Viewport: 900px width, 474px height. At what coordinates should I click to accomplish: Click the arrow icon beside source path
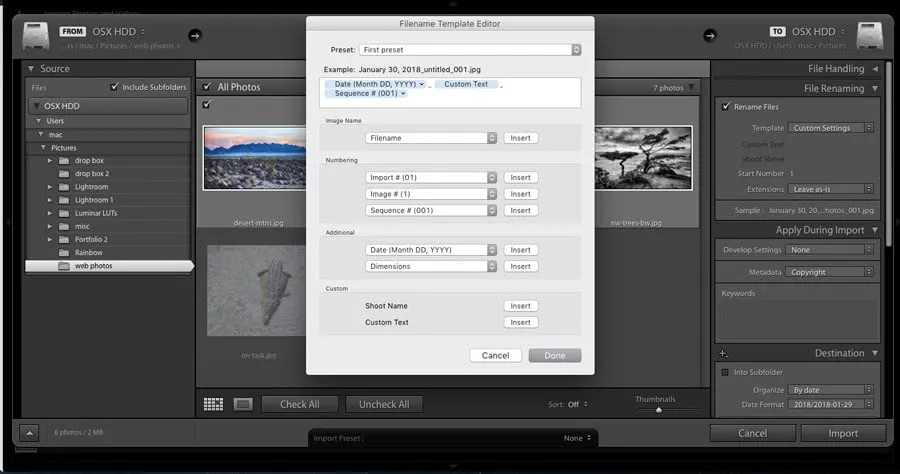coord(194,35)
